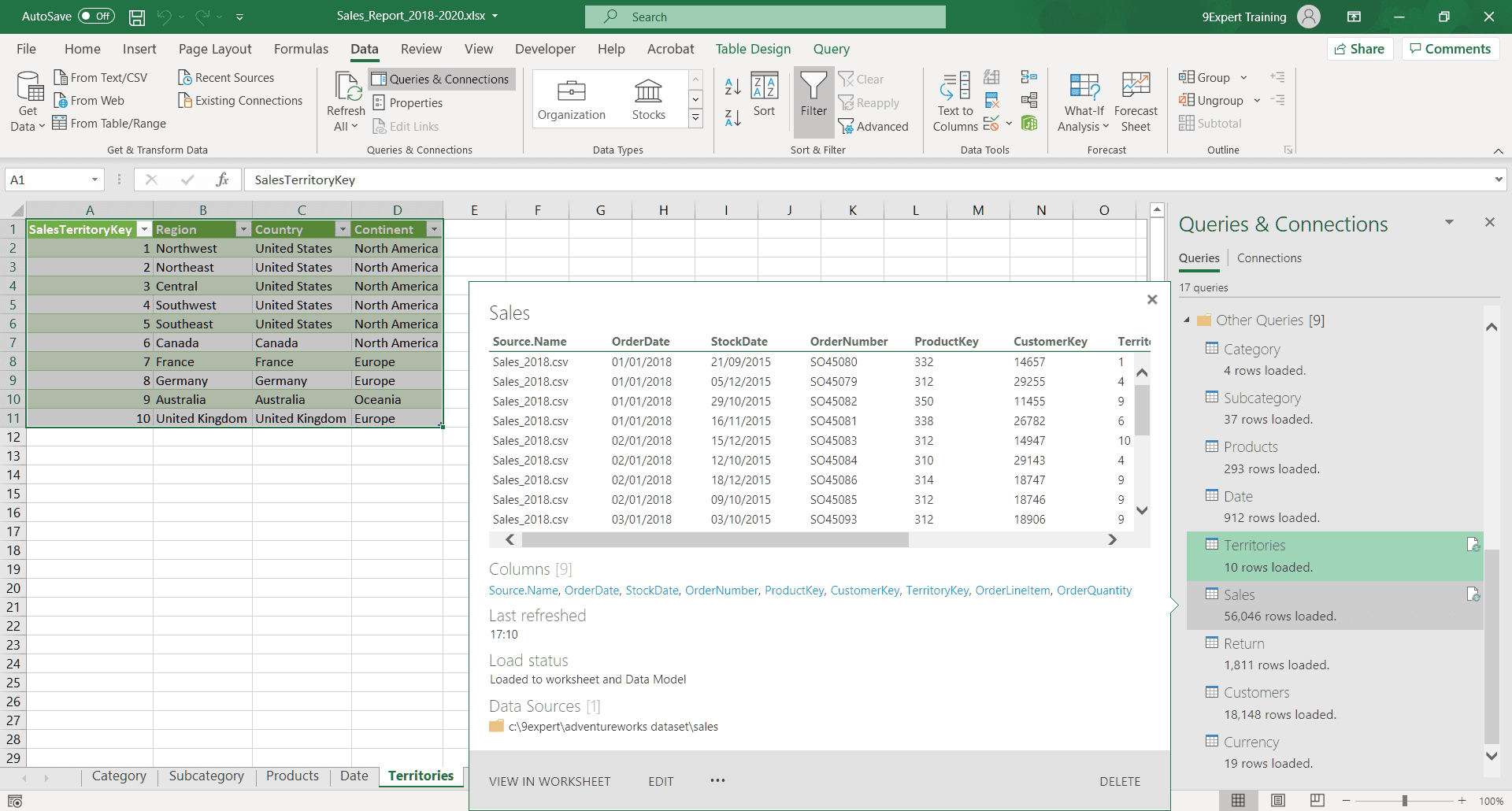The height and width of the screenshot is (811, 1512).
Task: Click the Sort Ascending icon
Action: 732,85
